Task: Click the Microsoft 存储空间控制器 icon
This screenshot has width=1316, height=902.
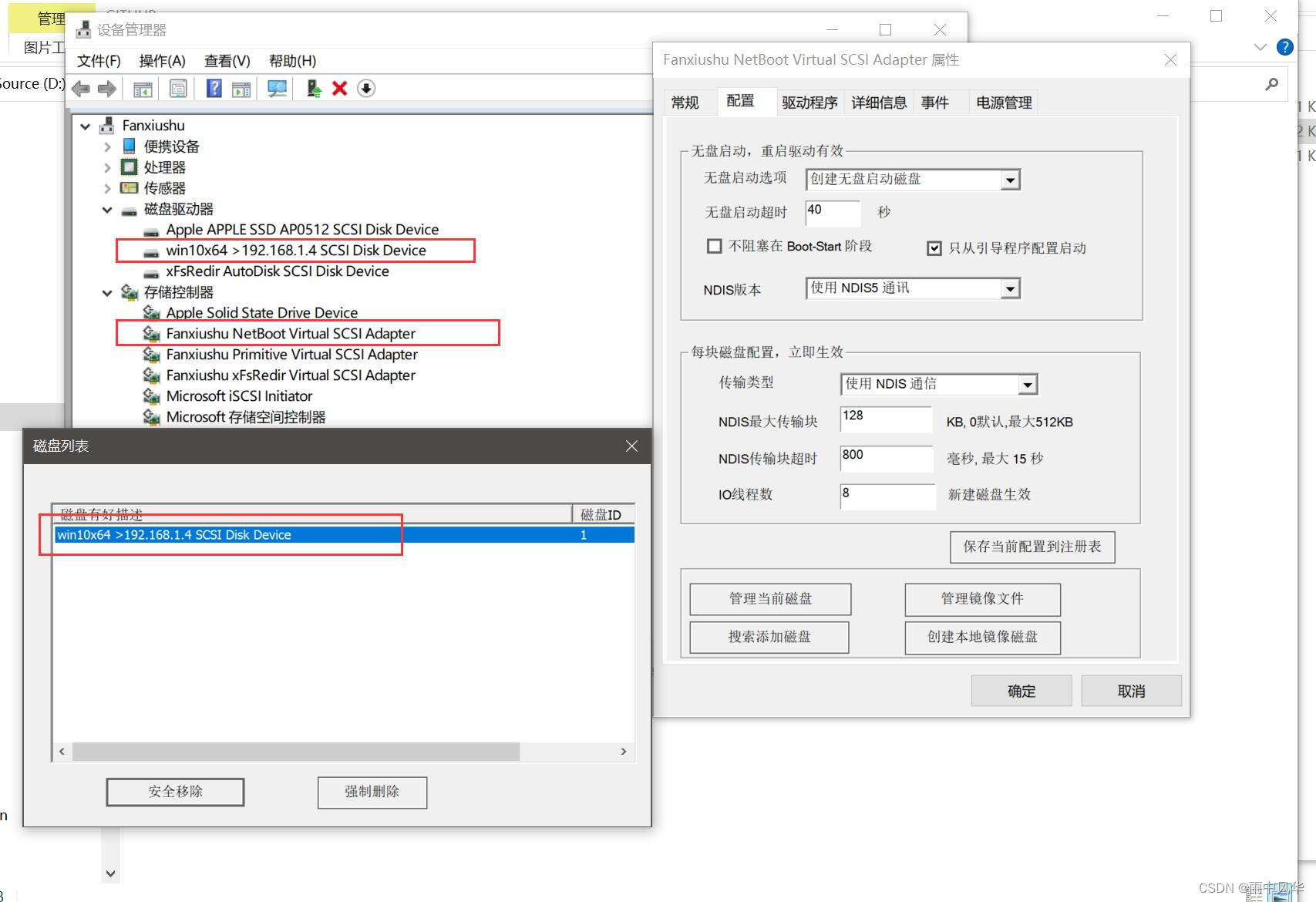Action: (151, 416)
